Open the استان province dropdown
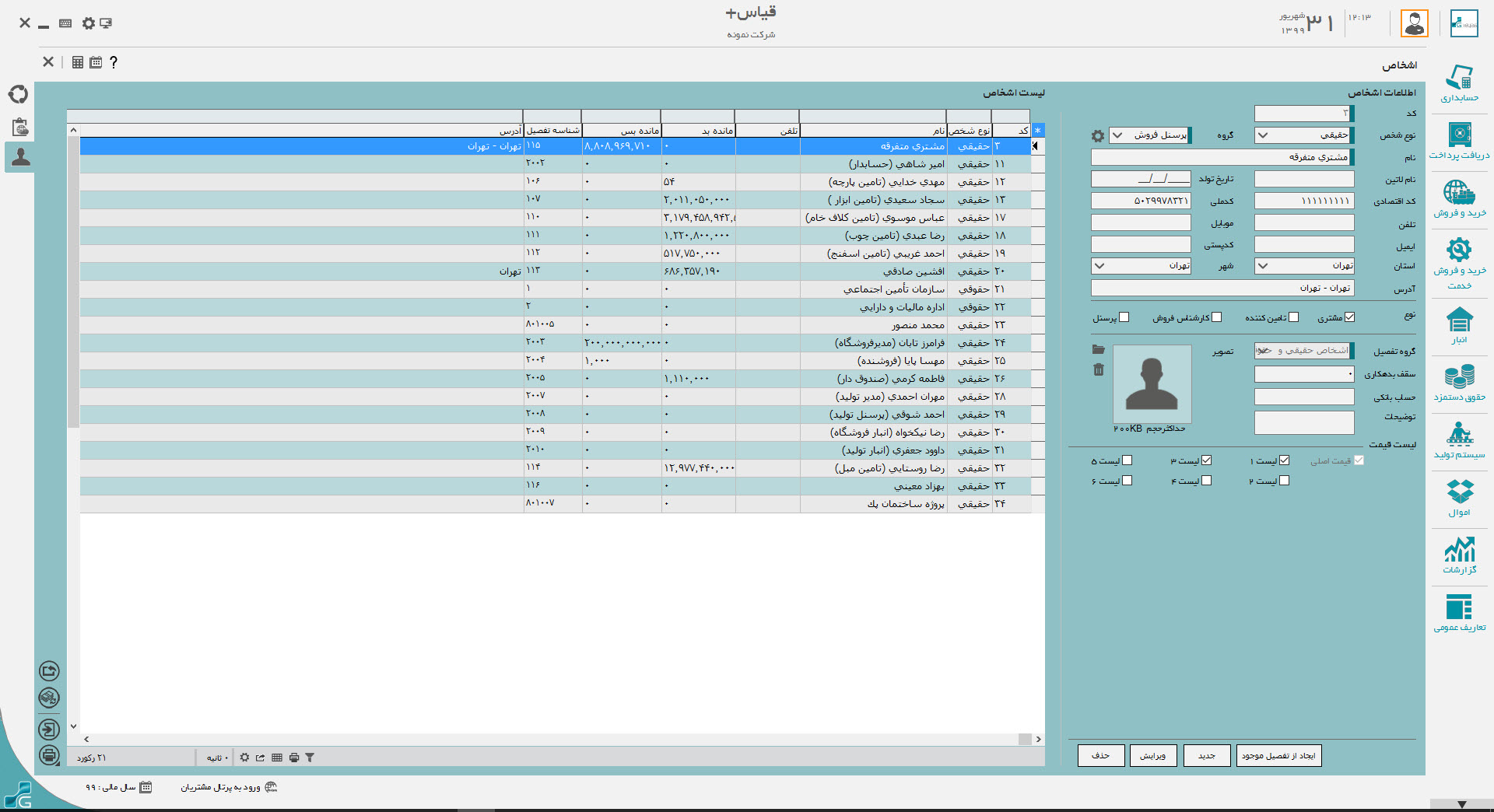This screenshot has width=1494, height=812. pos(1304,266)
